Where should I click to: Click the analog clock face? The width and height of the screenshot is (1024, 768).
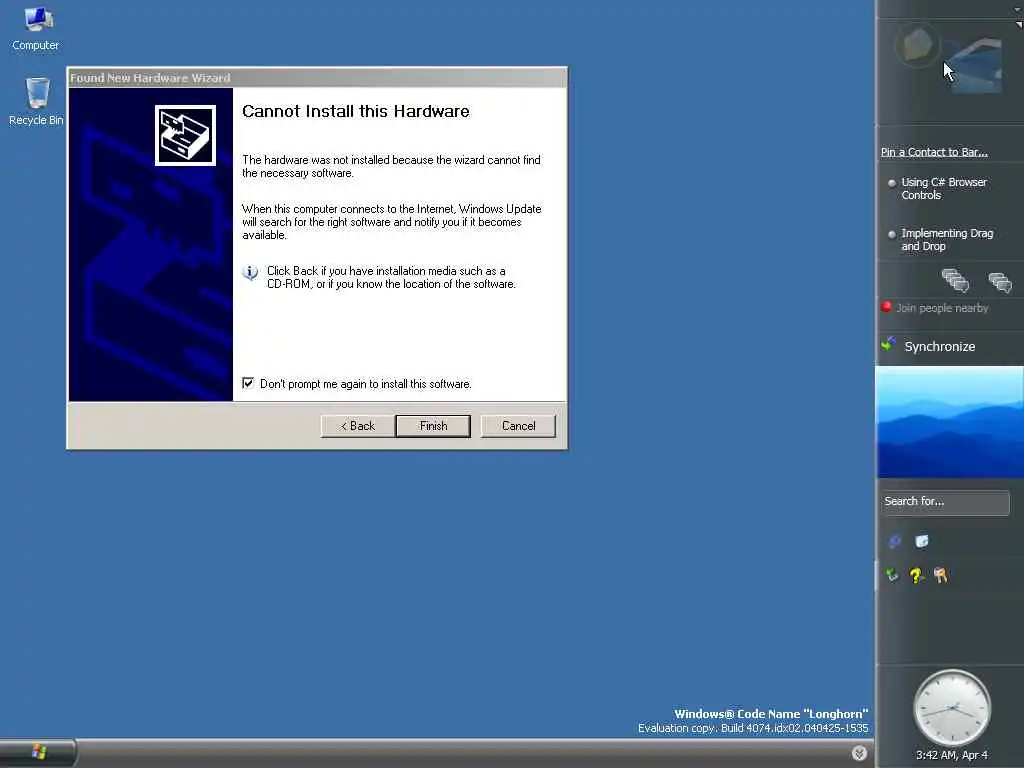pos(952,708)
